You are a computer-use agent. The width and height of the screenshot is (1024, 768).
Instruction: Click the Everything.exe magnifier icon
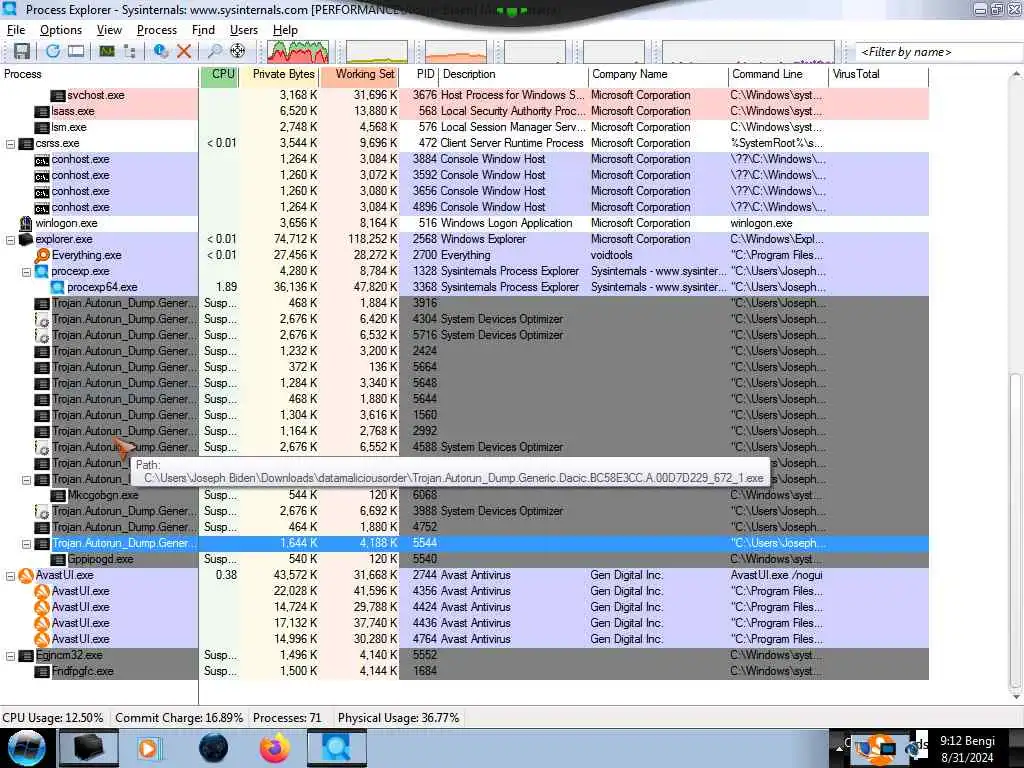(x=42, y=255)
